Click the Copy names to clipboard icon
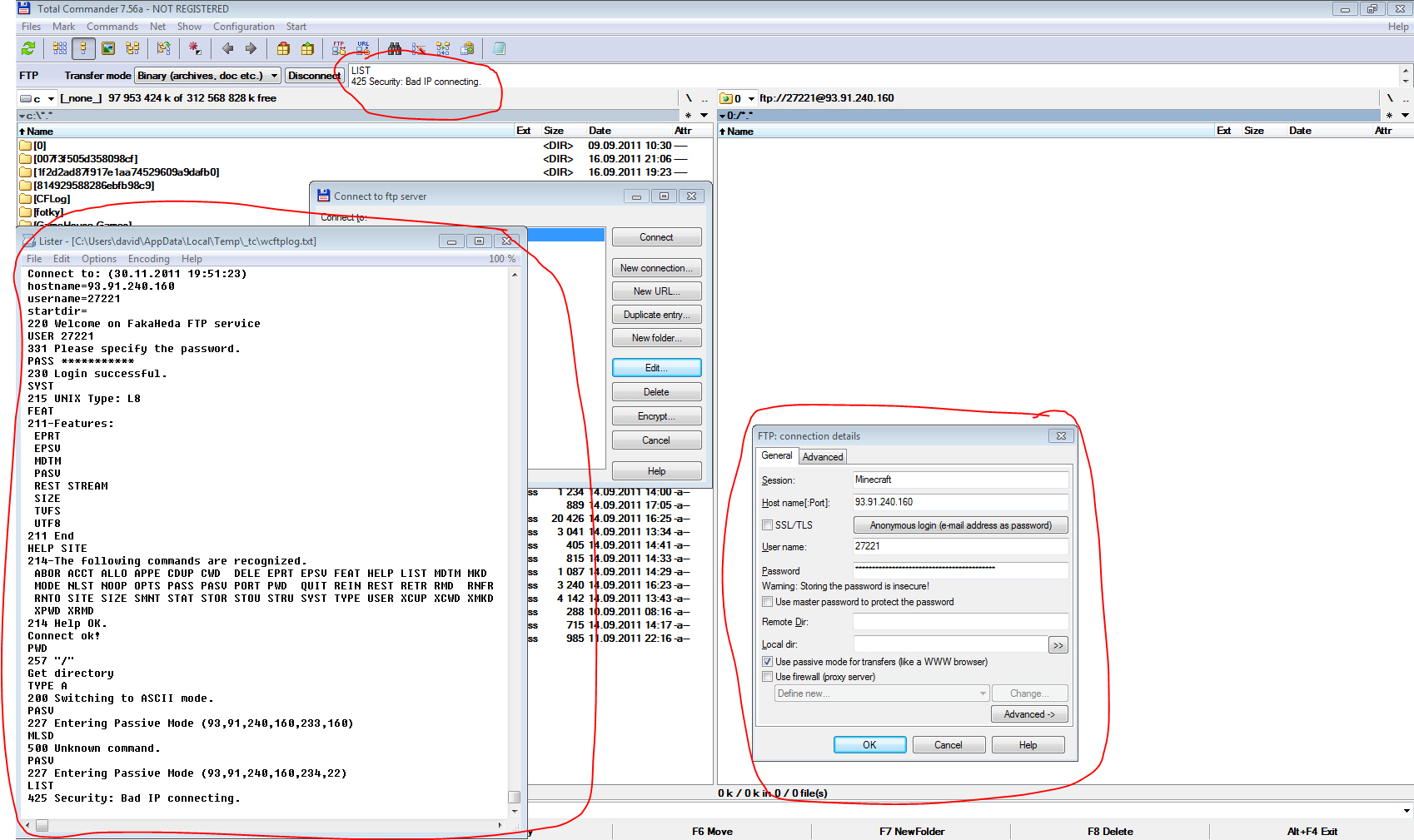This screenshot has height=840, width=1414. pyautogui.click(x=467, y=49)
